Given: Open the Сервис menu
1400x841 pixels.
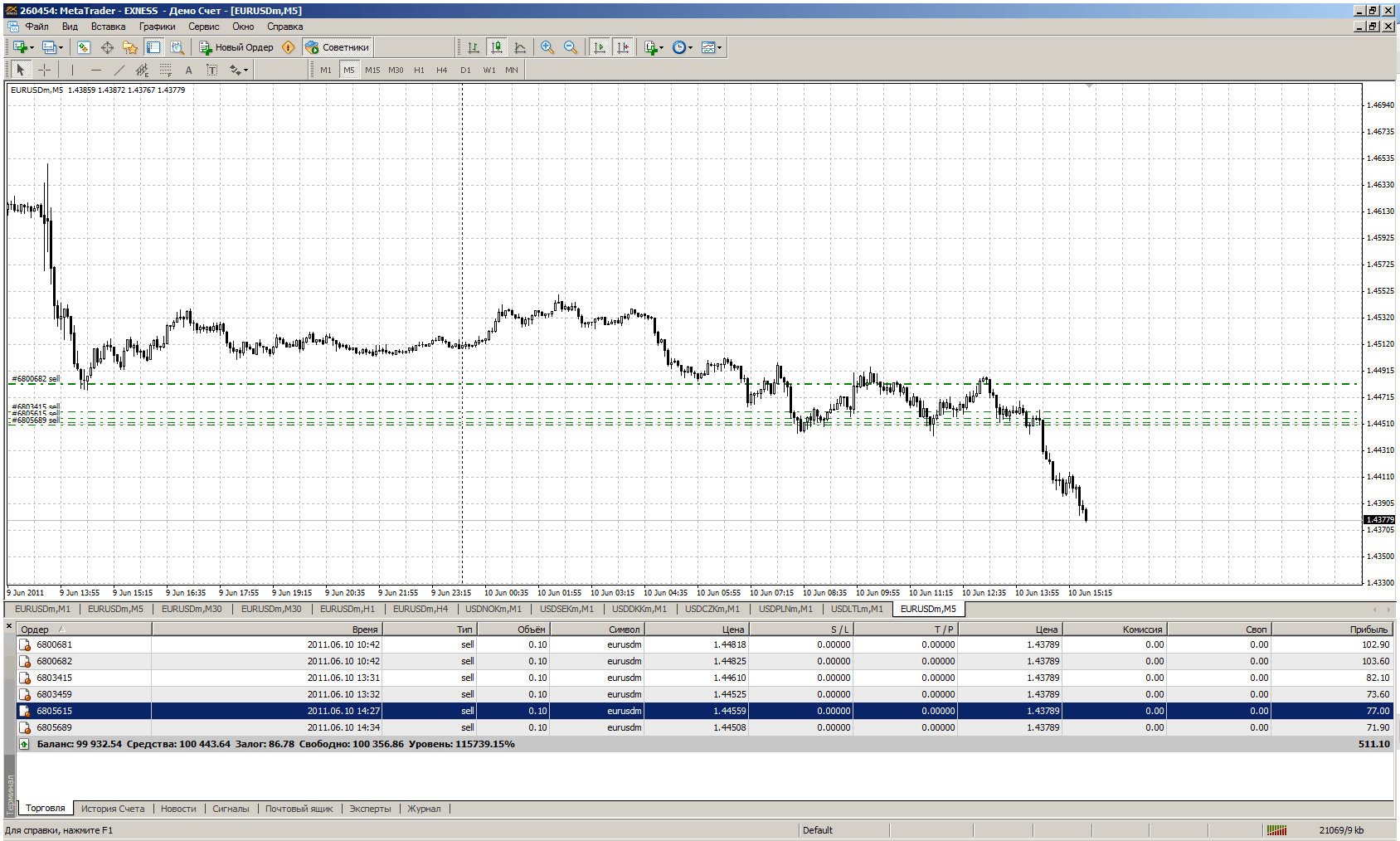Looking at the screenshot, I should 203,27.
